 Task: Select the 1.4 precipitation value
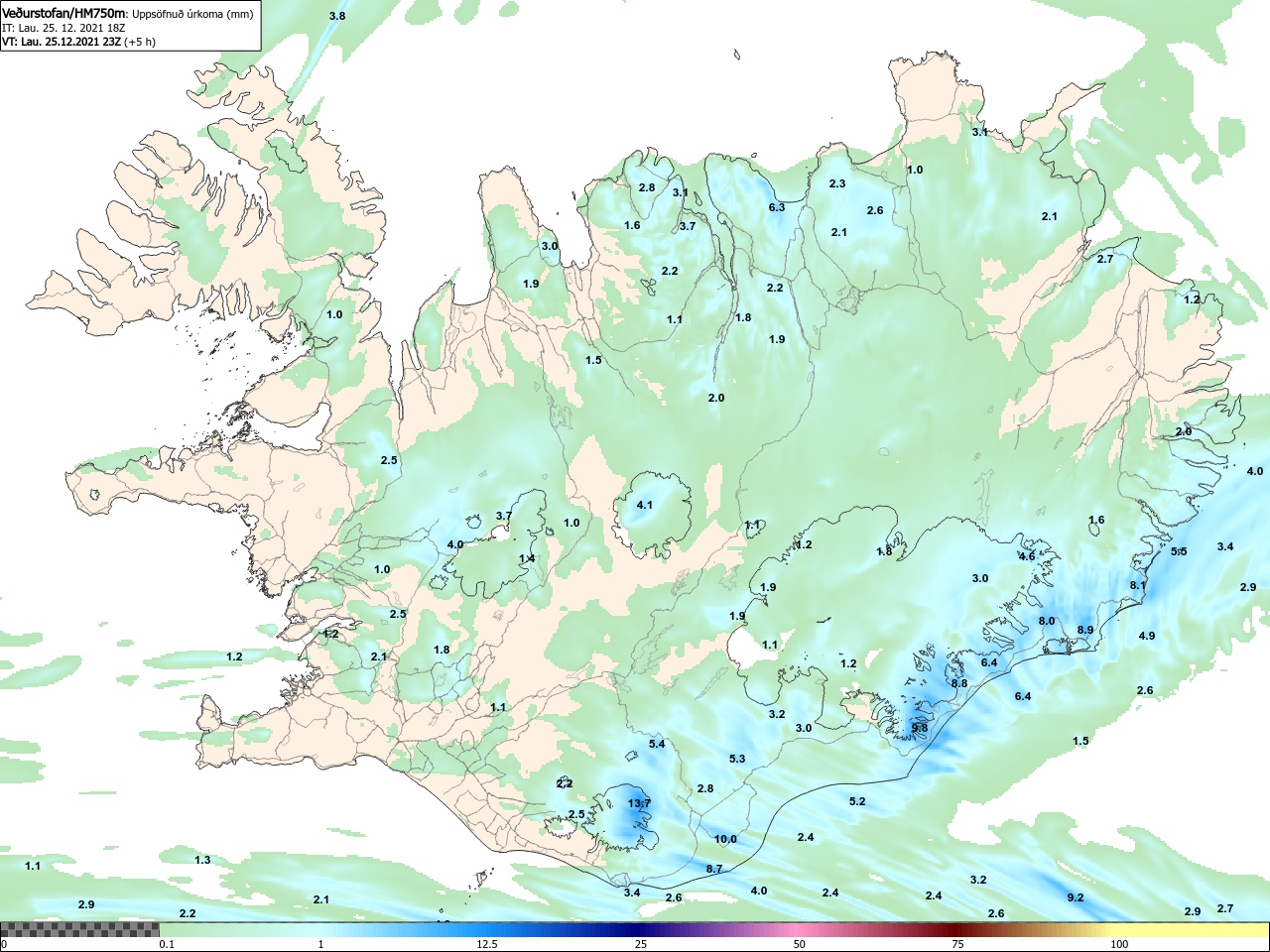tap(527, 558)
